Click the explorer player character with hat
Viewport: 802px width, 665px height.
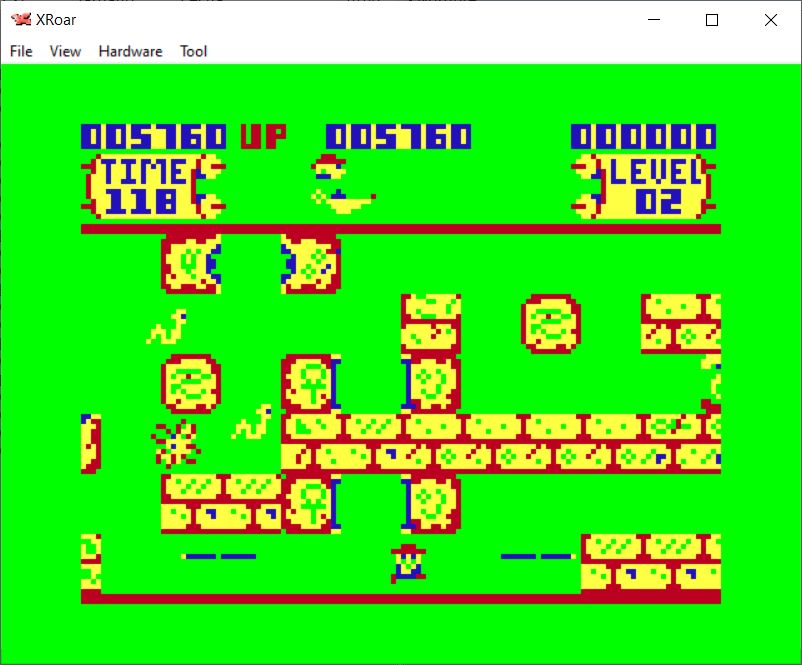[408, 564]
